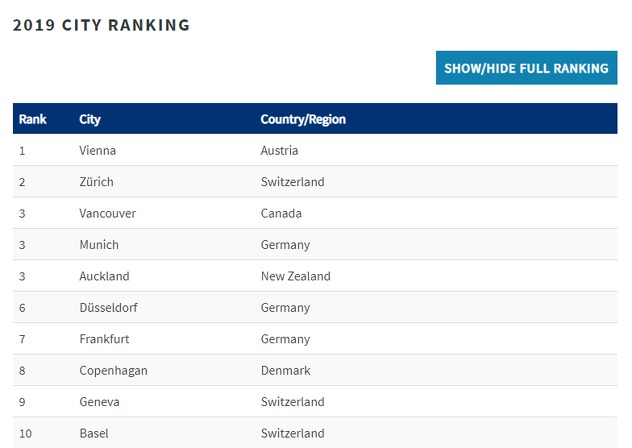Click rank number 1 cell
The height and width of the screenshot is (448, 632).
[x=22, y=151]
